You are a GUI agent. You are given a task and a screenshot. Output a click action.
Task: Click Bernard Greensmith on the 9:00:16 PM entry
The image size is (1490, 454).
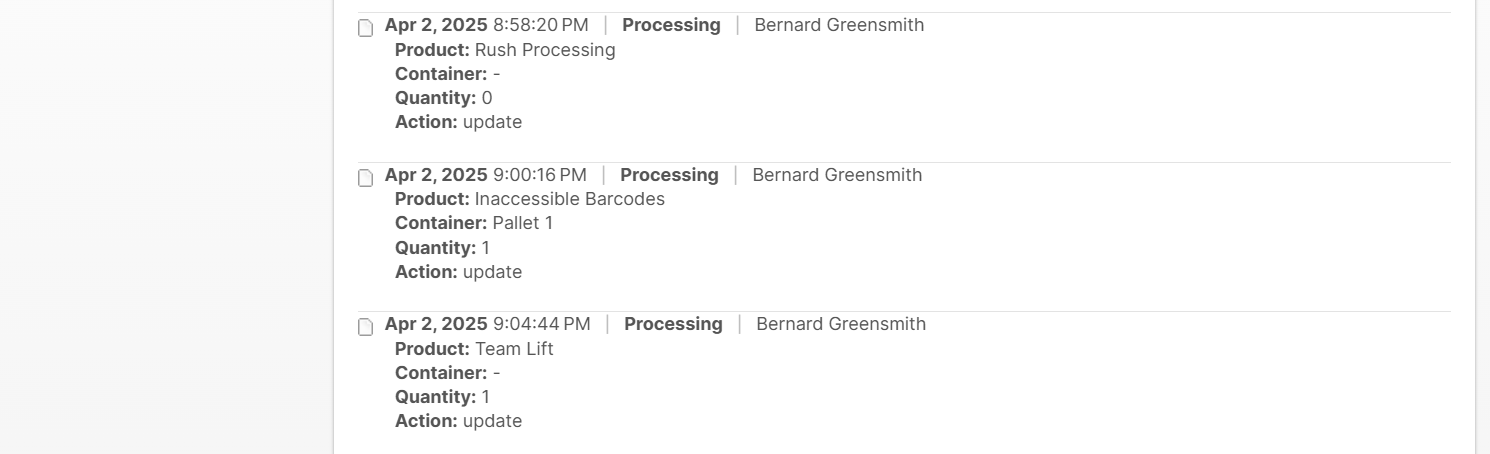[x=837, y=175]
